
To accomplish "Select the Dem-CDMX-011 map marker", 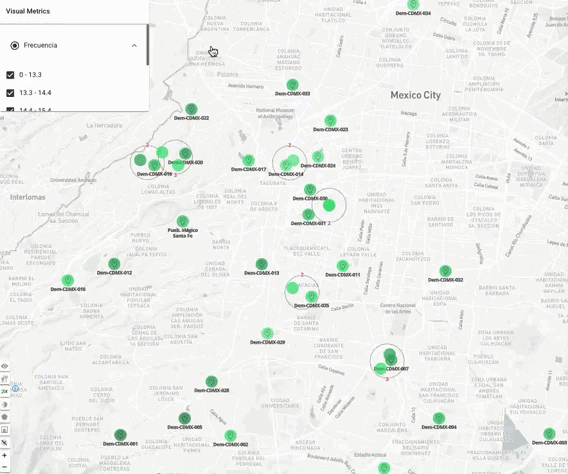I will click(x=343, y=266).
